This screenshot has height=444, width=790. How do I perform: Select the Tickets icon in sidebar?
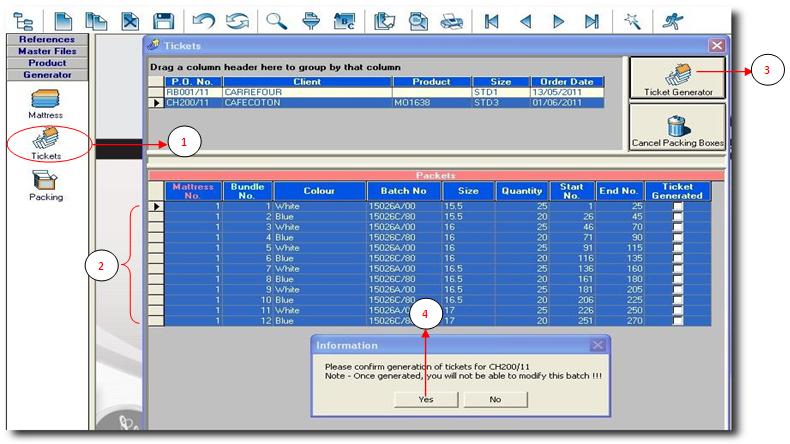click(x=46, y=143)
